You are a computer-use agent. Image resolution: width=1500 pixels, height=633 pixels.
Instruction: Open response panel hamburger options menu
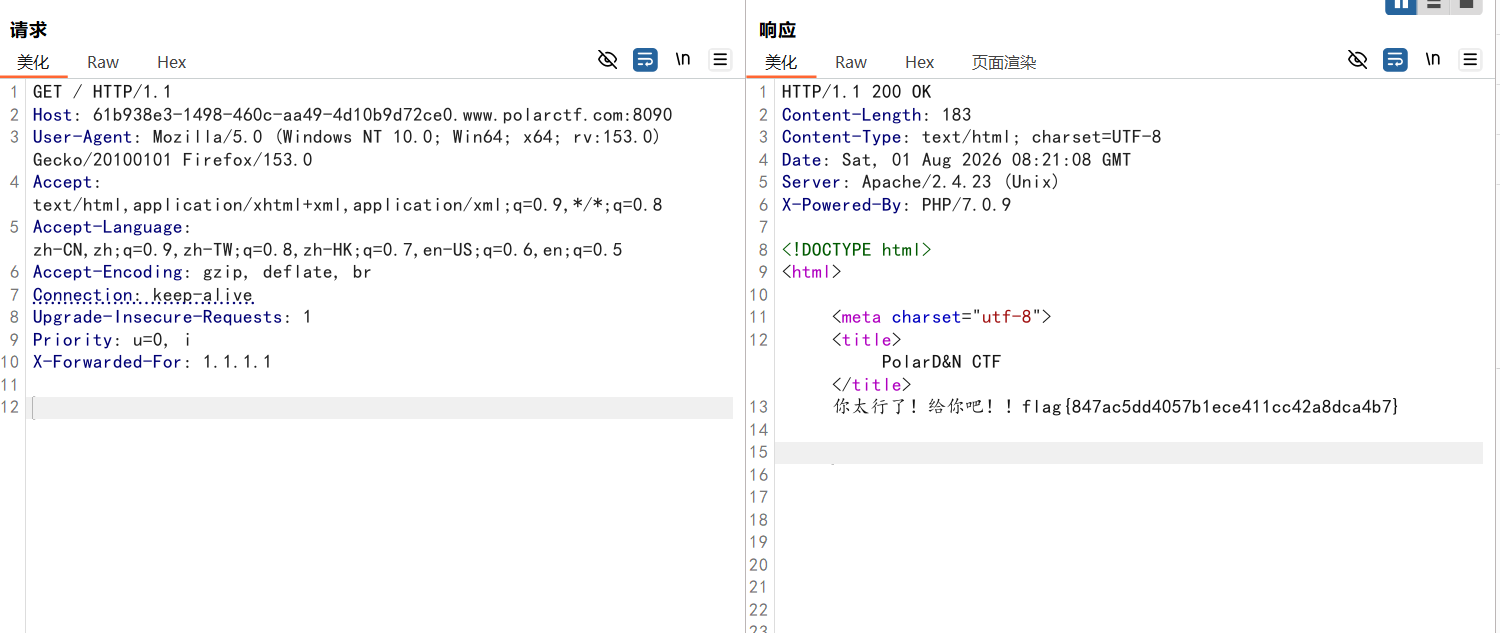(1470, 60)
